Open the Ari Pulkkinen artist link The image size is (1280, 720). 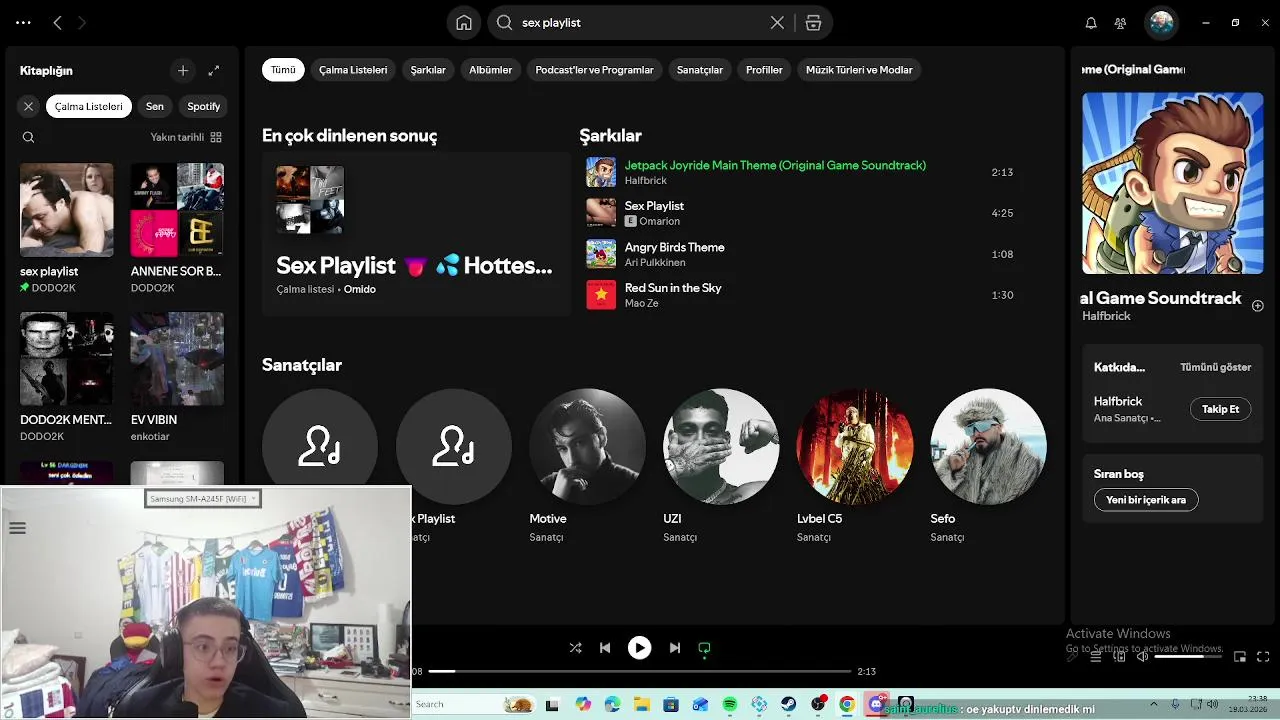coord(655,262)
